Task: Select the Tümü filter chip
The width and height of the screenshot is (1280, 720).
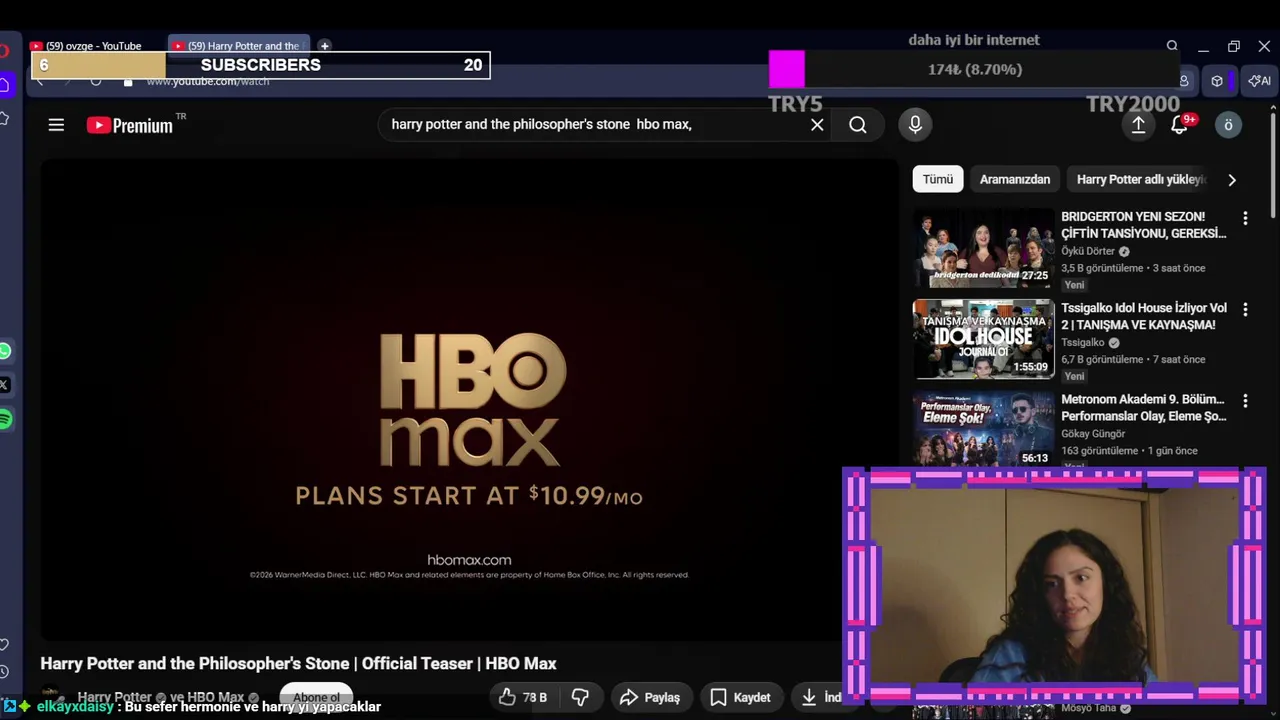Action: pos(938,179)
